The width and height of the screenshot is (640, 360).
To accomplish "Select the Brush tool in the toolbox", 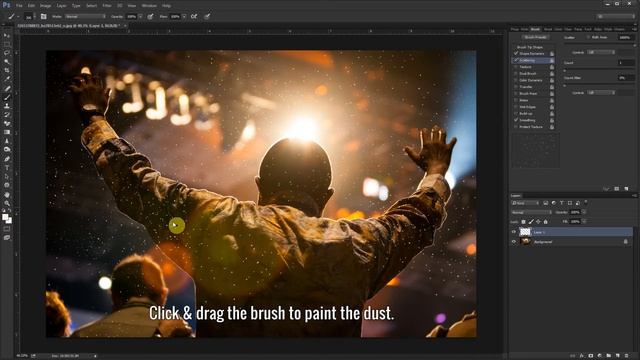I will (7, 97).
